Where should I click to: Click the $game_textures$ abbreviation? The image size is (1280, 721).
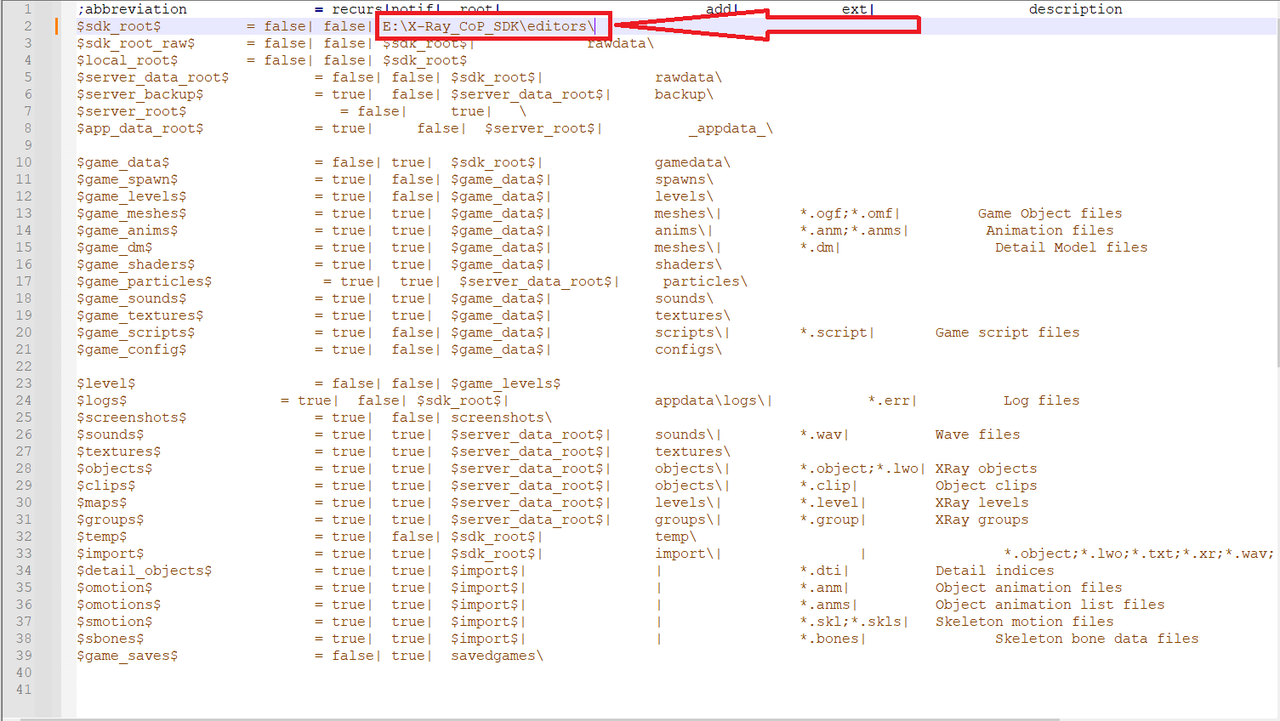pos(140,315)
